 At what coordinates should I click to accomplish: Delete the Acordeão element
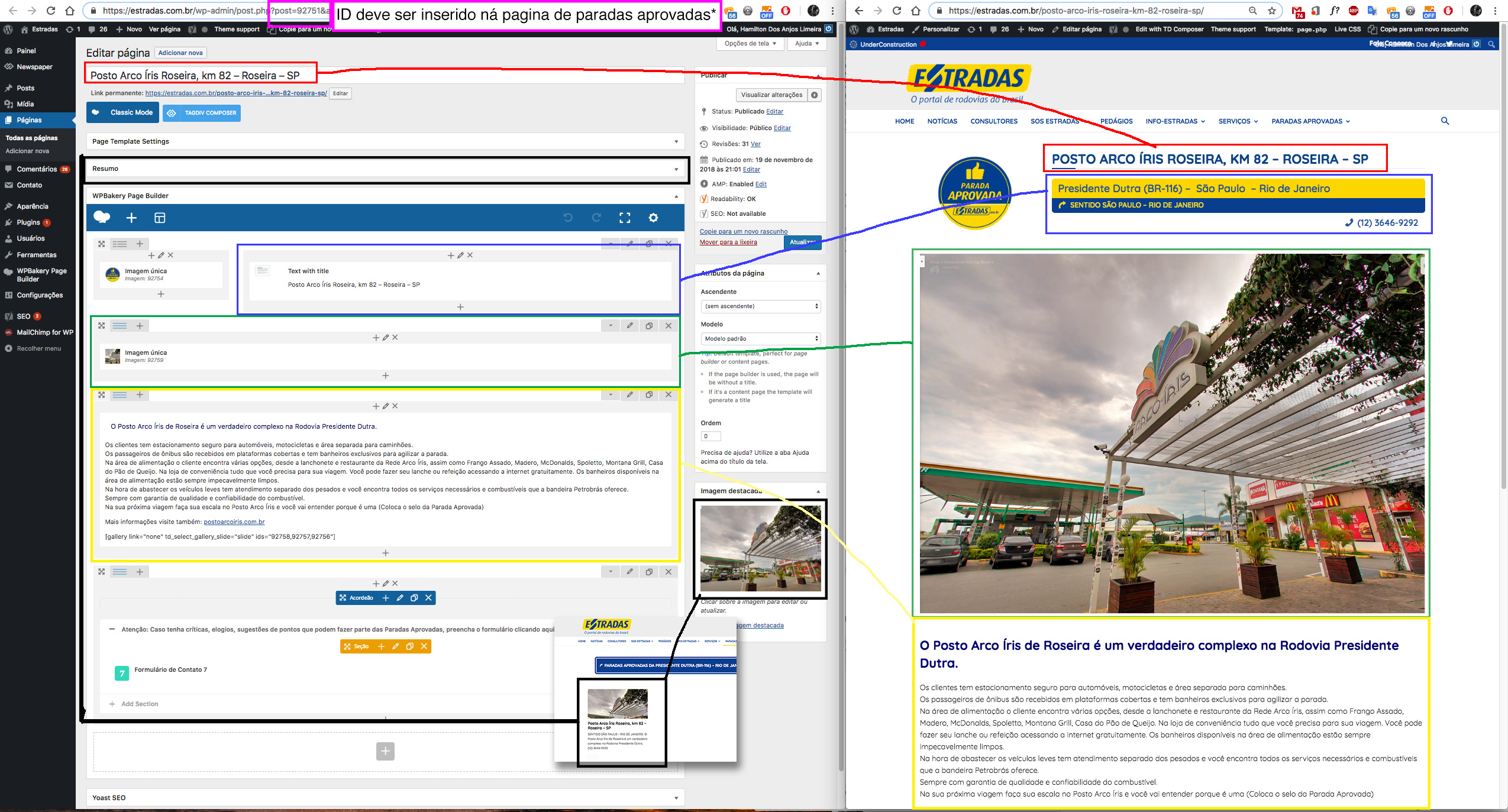[x=428, y=598]
